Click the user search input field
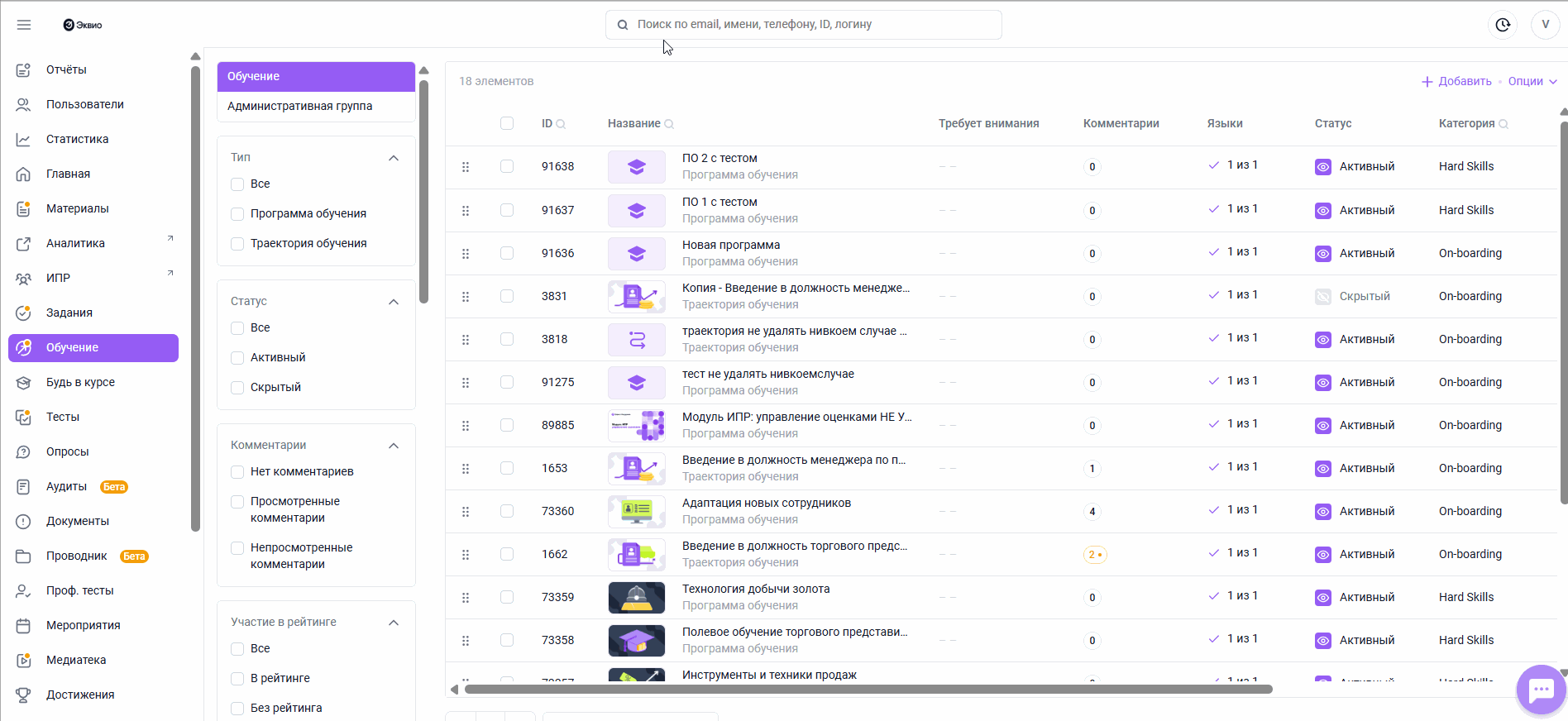1568x721 pixels. [802, 25]
